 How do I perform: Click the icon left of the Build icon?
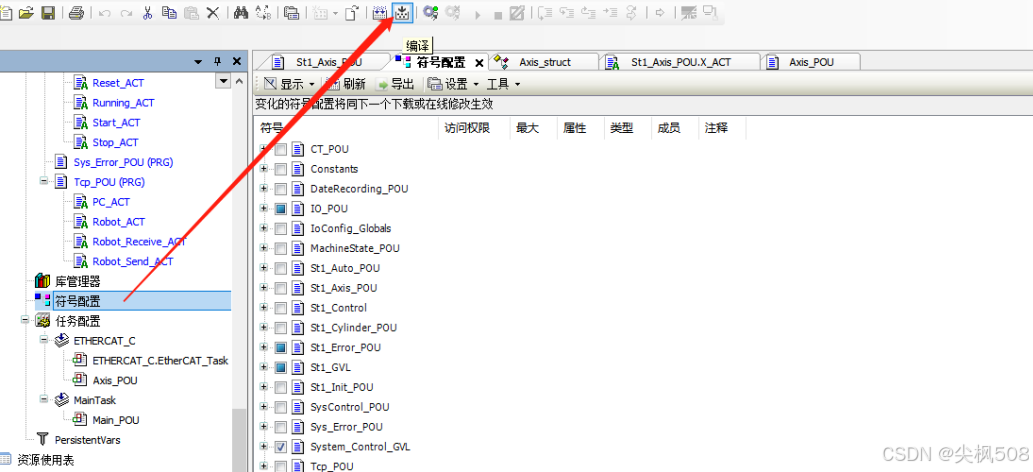[x=380, y=13]
